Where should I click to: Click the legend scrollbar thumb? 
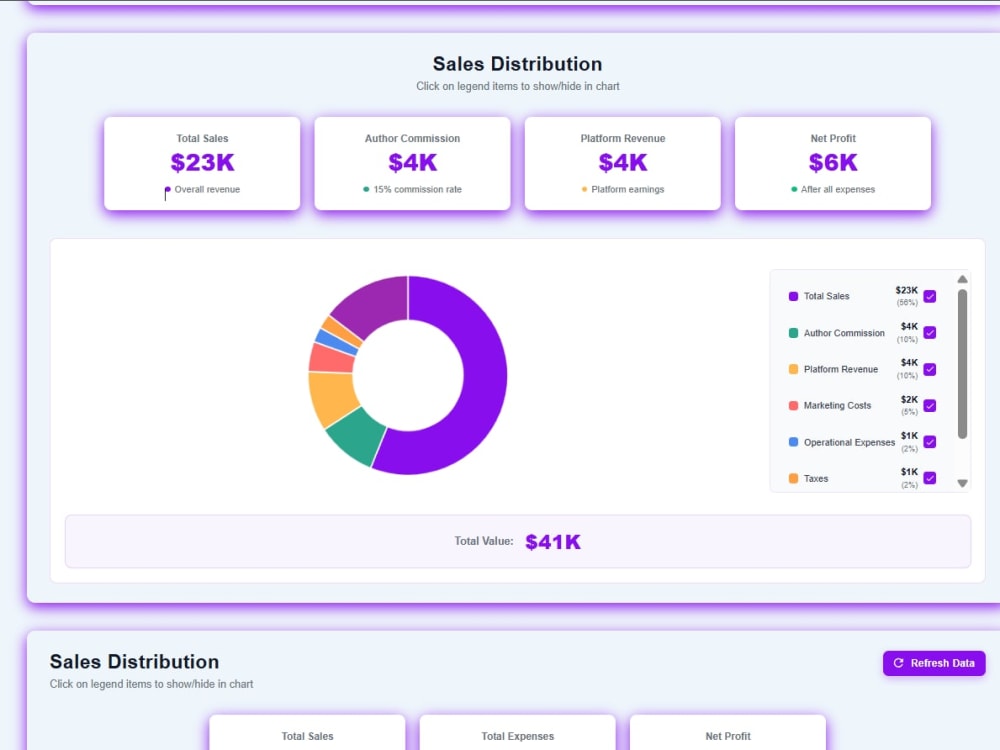point(962,364)
